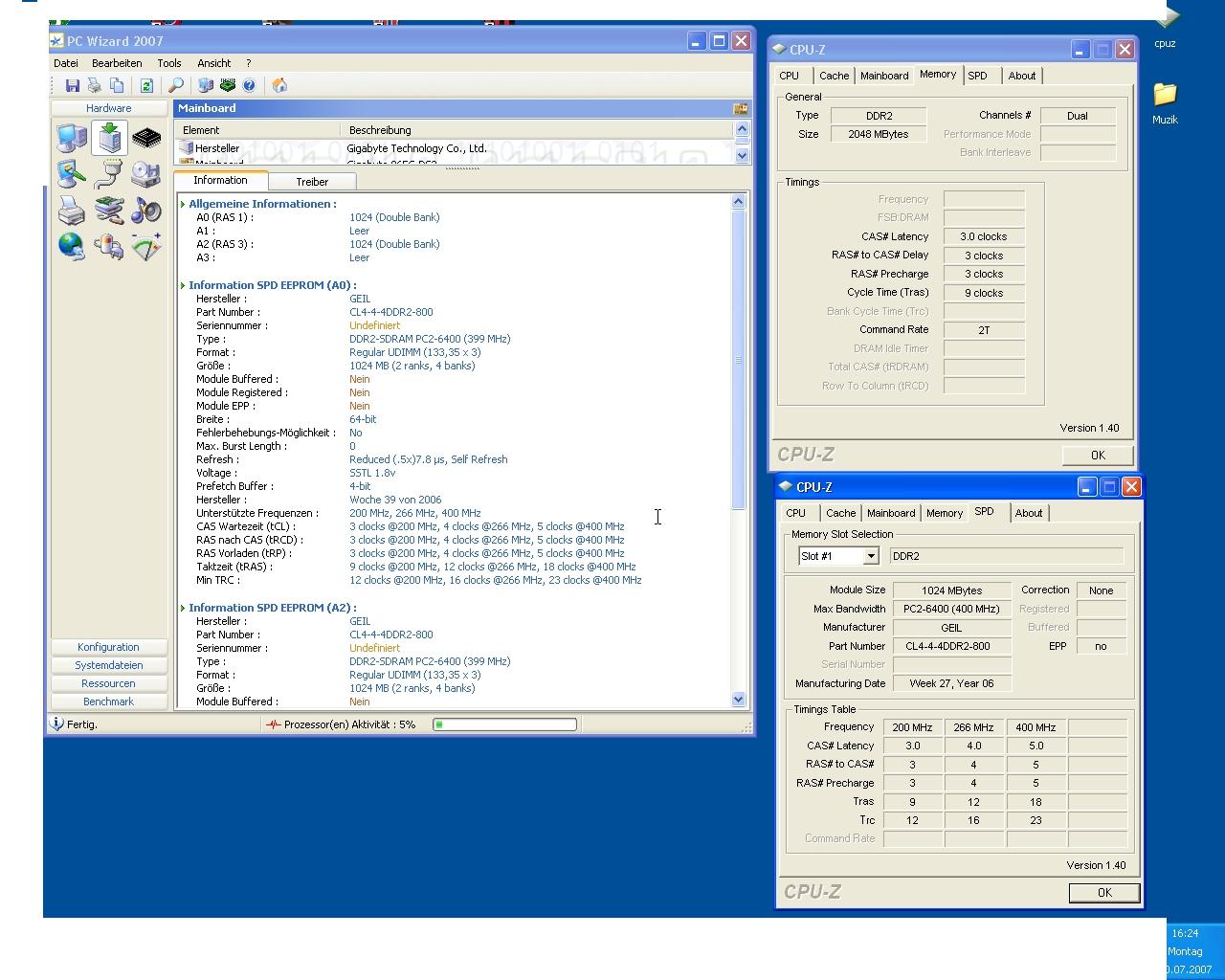The height and width of the screenshot is (980, 1225).
Task: Click OK in upper CPU-Z Memory window
Action: click(x=1098, y=456)
